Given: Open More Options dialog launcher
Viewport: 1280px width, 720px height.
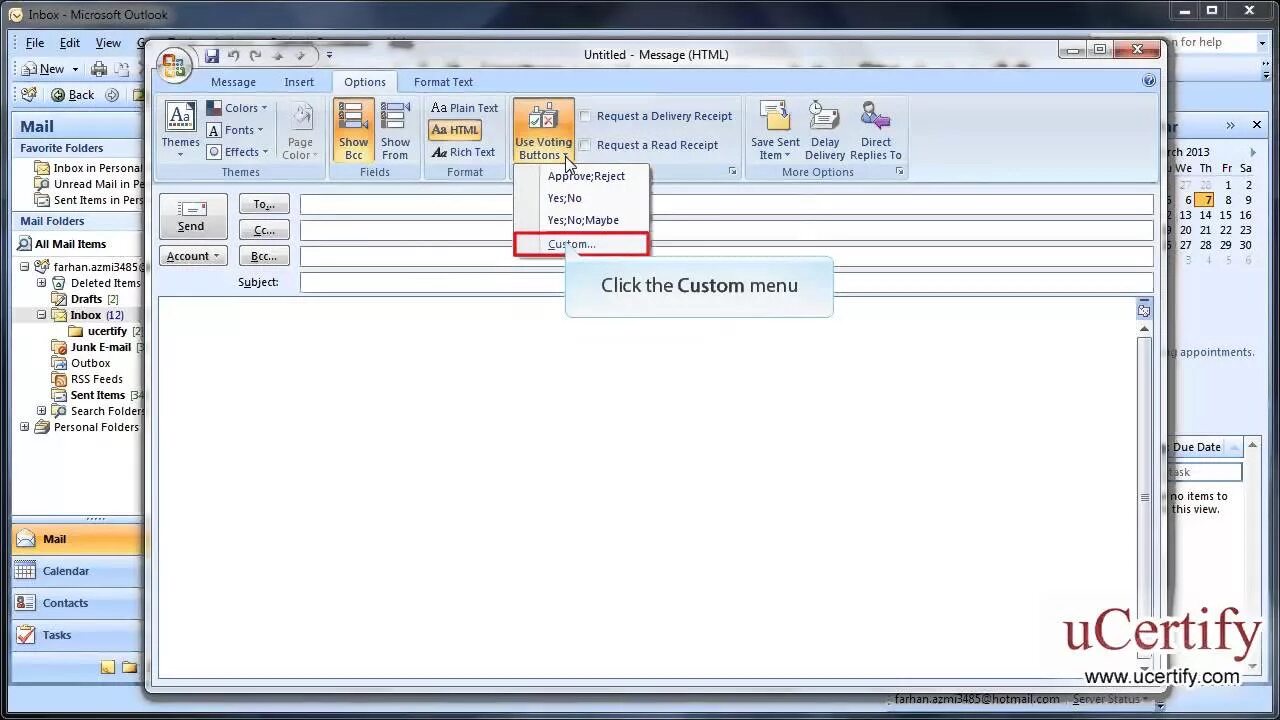Looking at the screenshot, I should pos(900,172).
